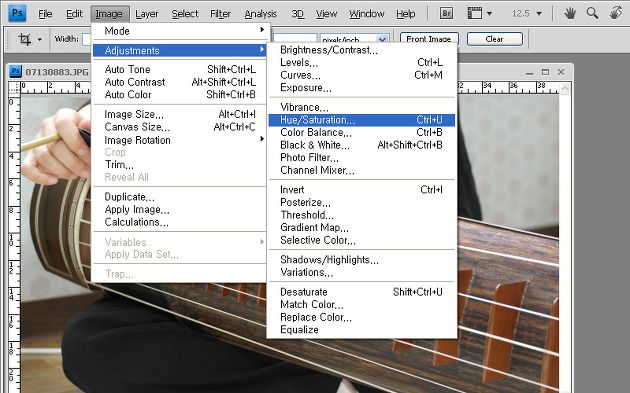The height and width of the screenshot is (393, 630).
Task: Apply Auto Contrast from Image menu
Action: pyautogui.click(x=180, y=82)
